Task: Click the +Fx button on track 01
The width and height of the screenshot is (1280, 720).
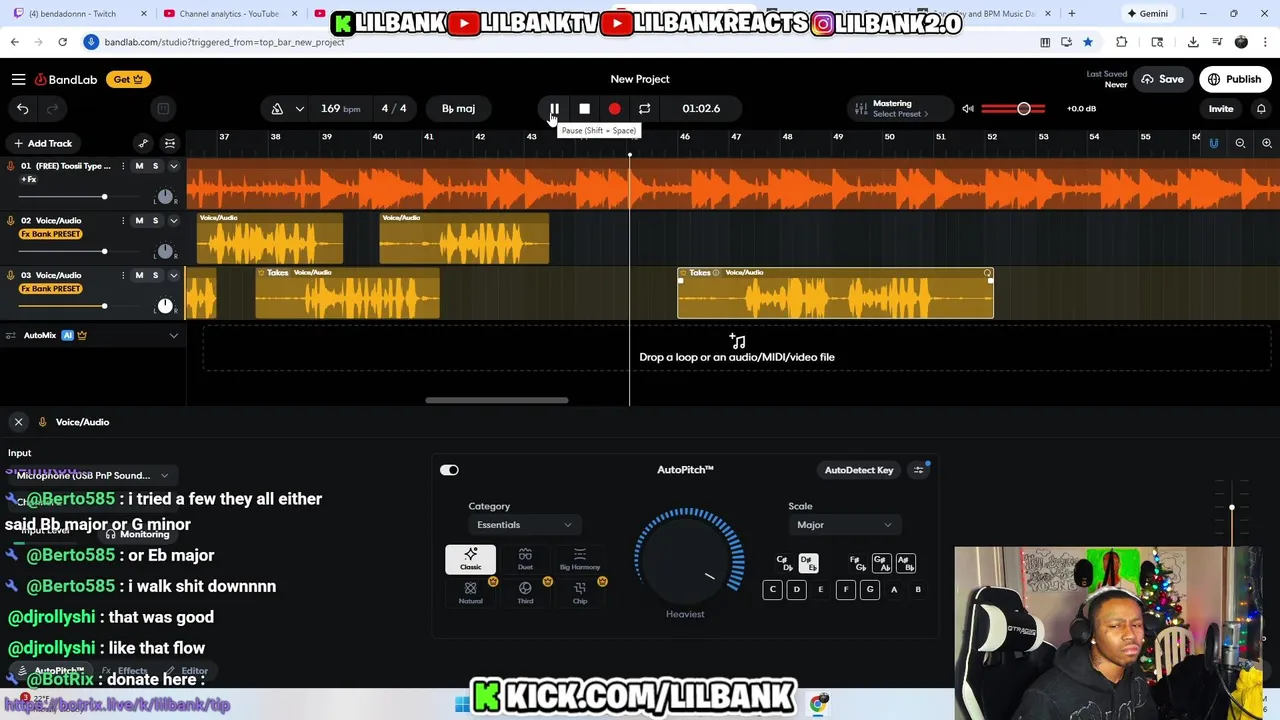Action: pyautogui.click(x=29, y=179)
